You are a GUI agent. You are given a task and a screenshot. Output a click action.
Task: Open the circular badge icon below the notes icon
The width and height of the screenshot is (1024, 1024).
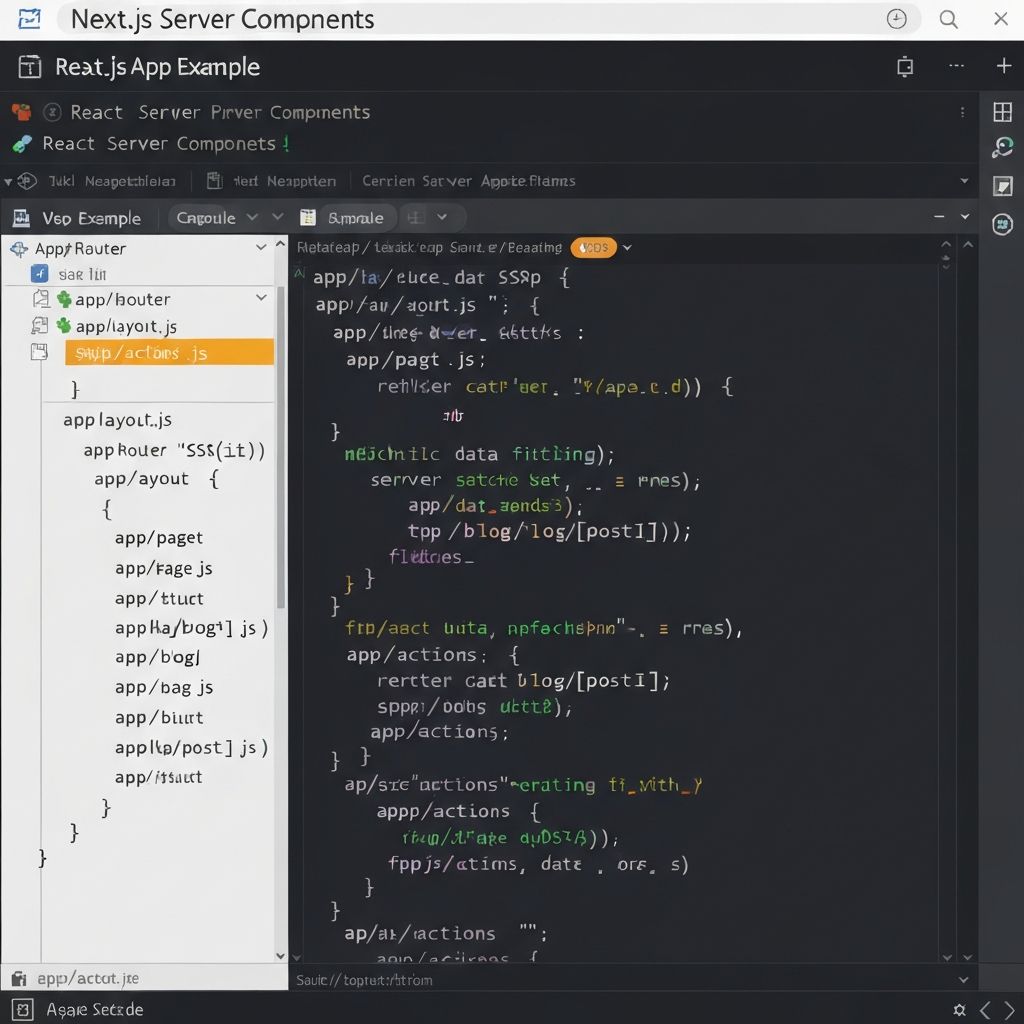pyautogui.click(x=1003, y=225)
